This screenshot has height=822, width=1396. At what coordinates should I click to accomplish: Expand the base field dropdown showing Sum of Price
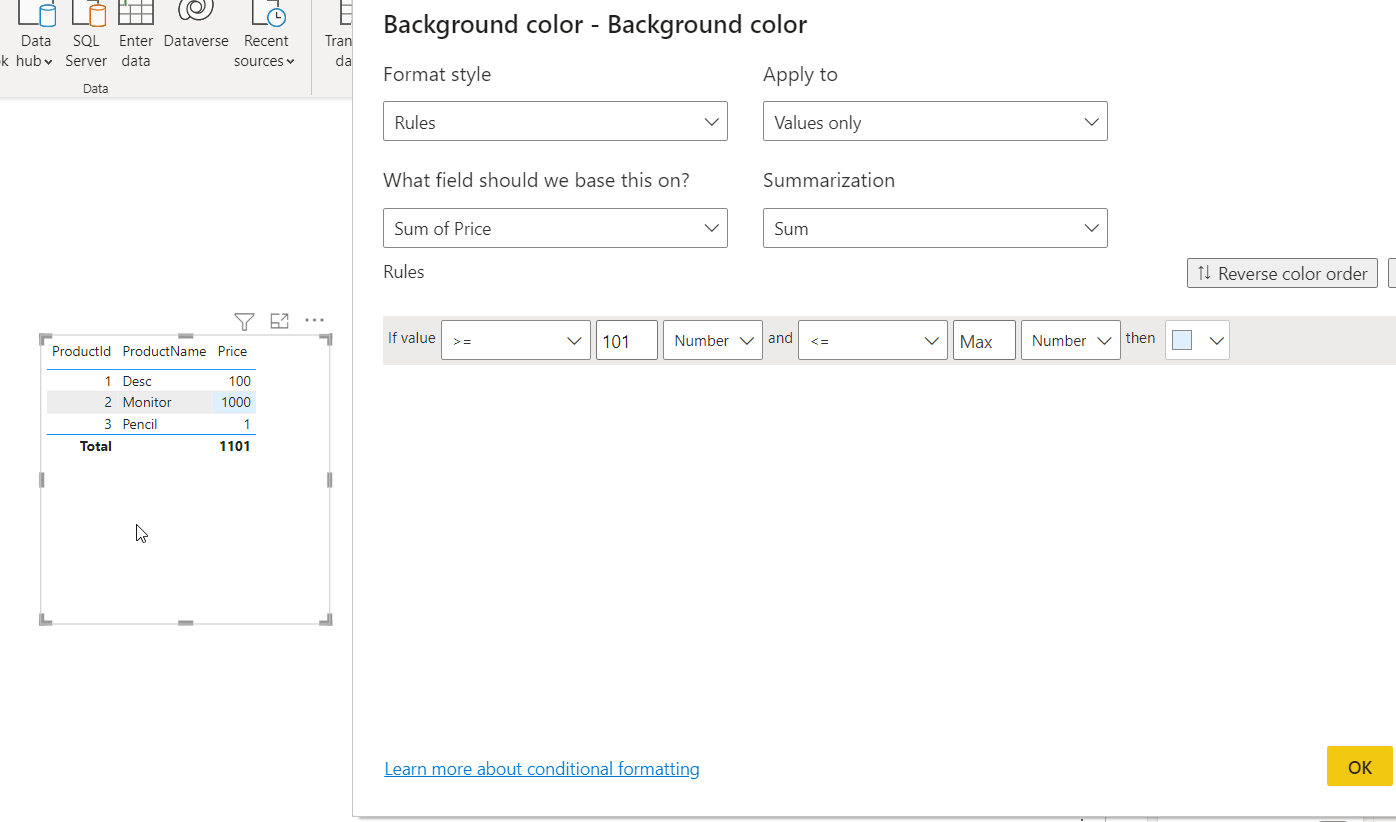555,228
